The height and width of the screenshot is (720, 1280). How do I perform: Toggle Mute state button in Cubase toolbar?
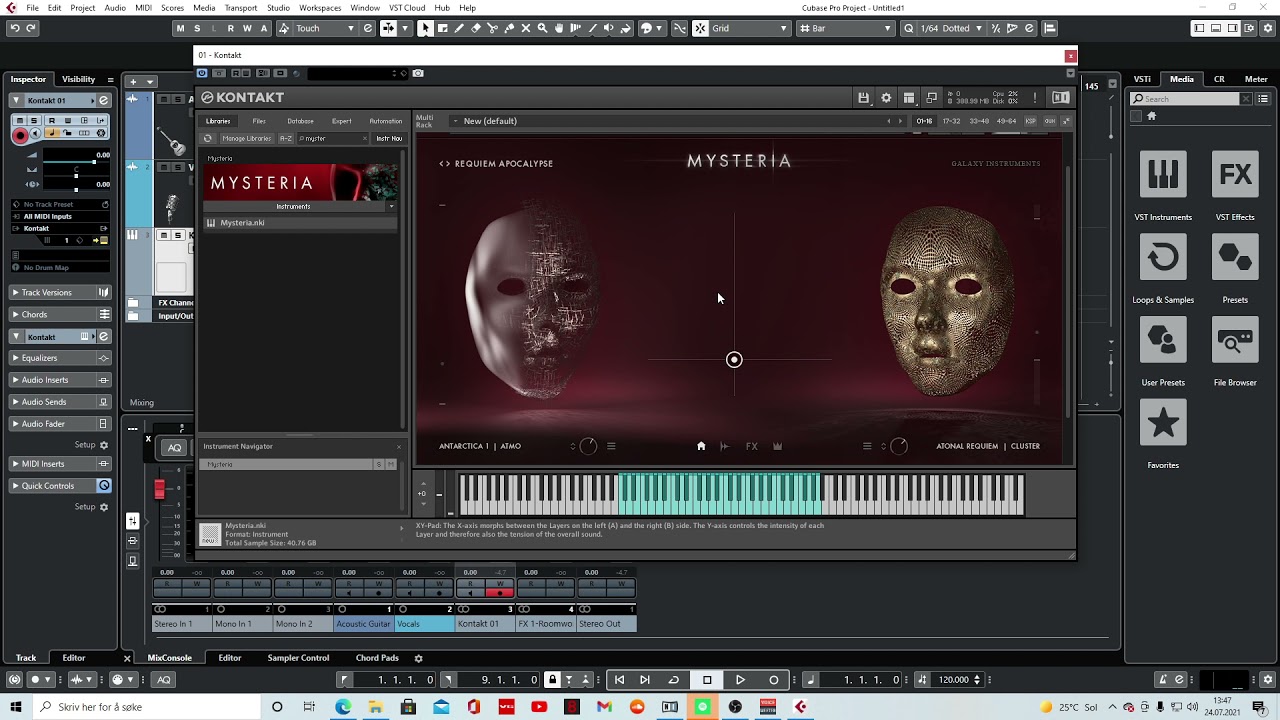pos(180,28)
